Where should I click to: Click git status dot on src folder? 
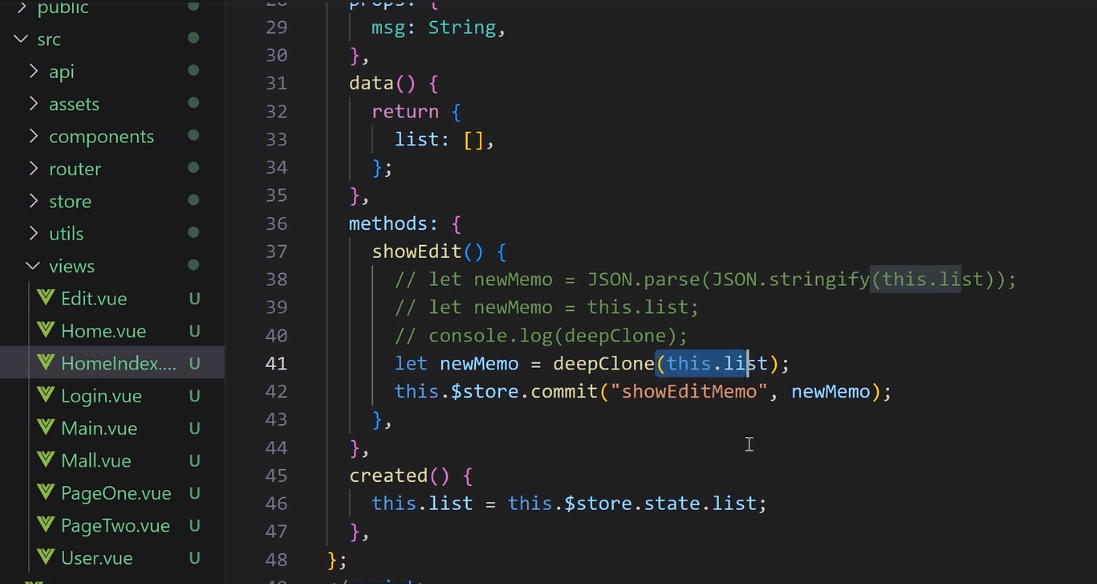tap(194, 38)
